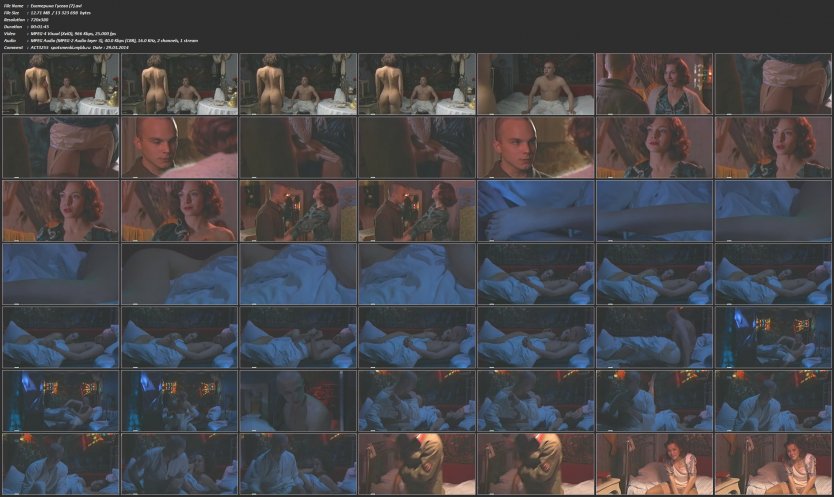834x497 pixels.
Task: Select the Duration text line
Action: [48, 27]
